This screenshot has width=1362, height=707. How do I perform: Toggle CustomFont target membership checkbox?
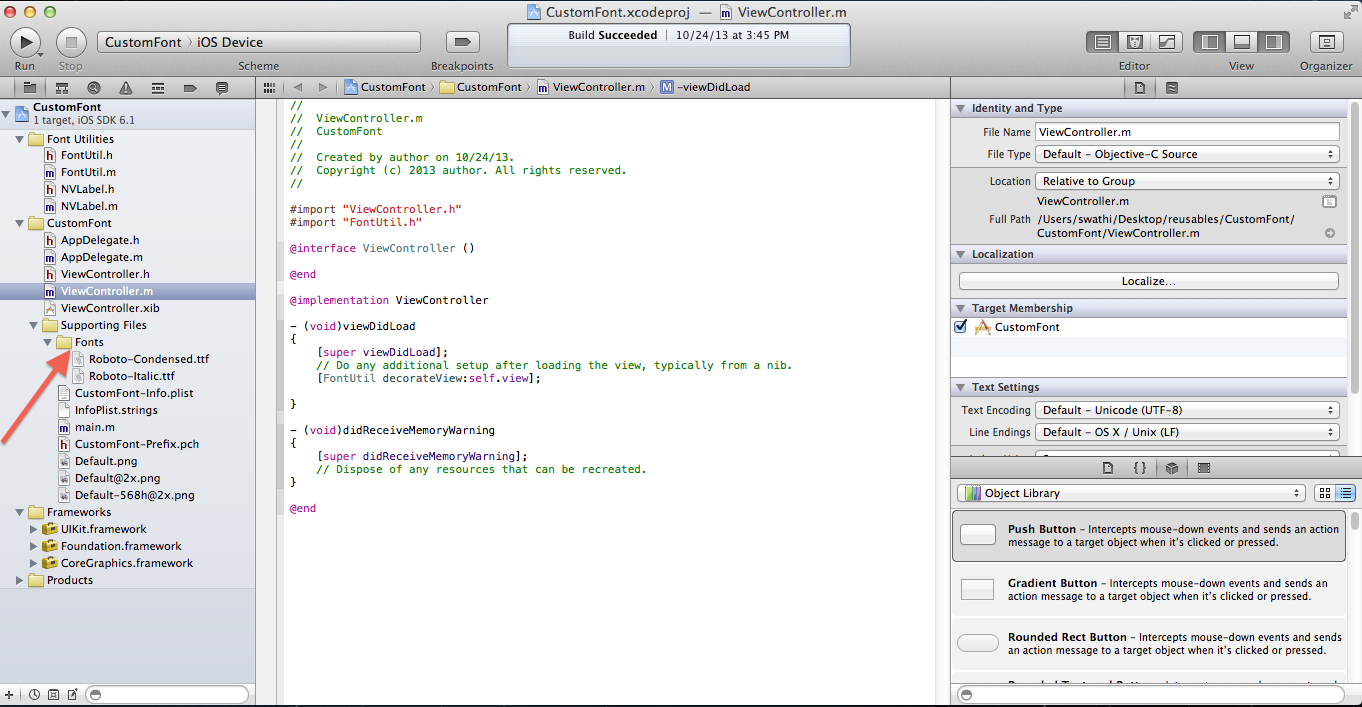[x=961, y=327]
